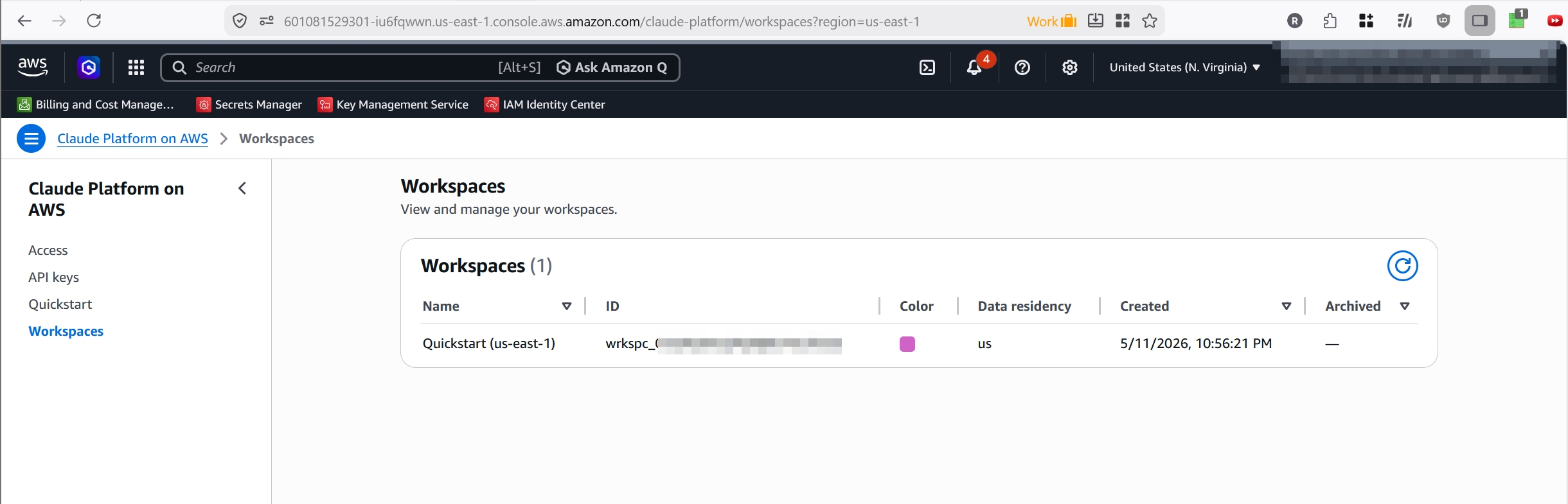Open Quickstart in the side navigation
Viewport: 1568px width, 504px height.
pos(60,304)
